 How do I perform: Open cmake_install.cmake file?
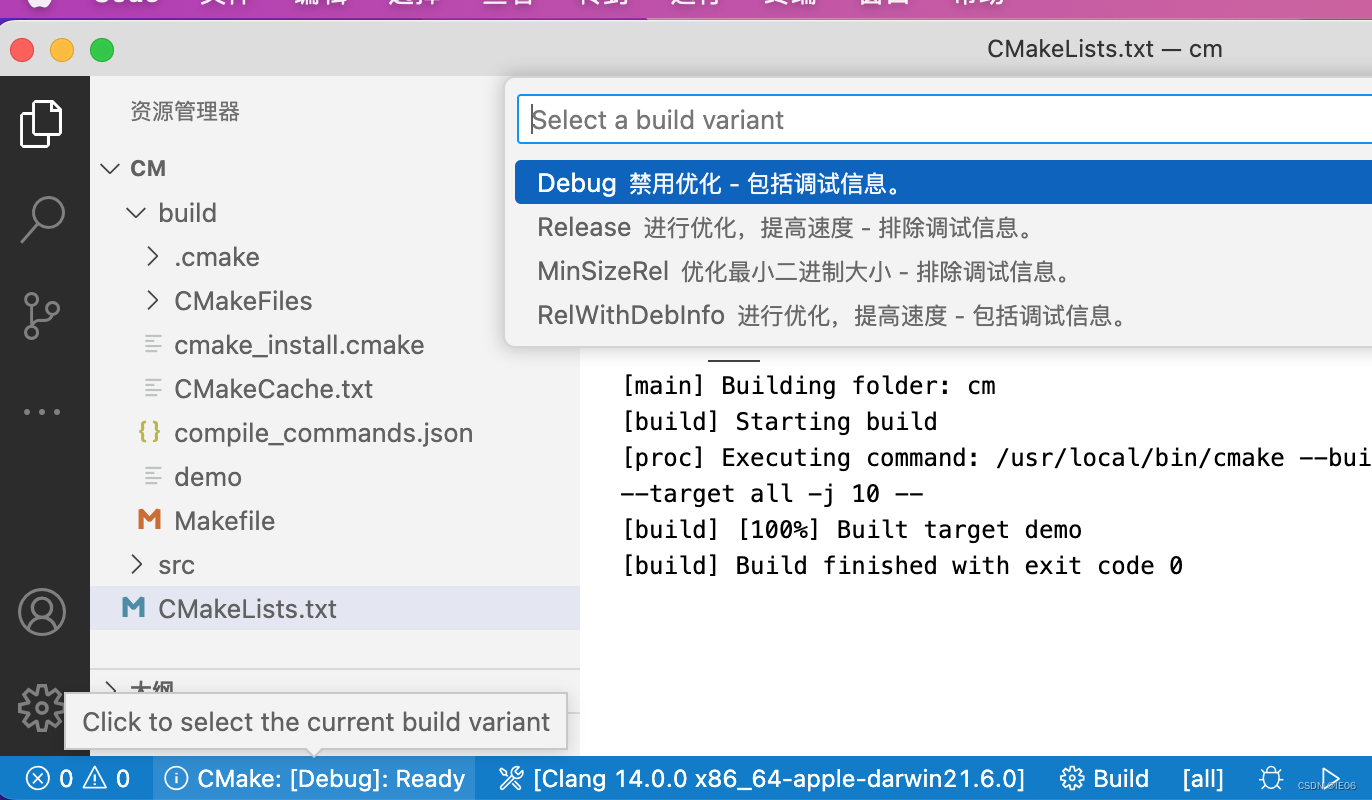299,344
